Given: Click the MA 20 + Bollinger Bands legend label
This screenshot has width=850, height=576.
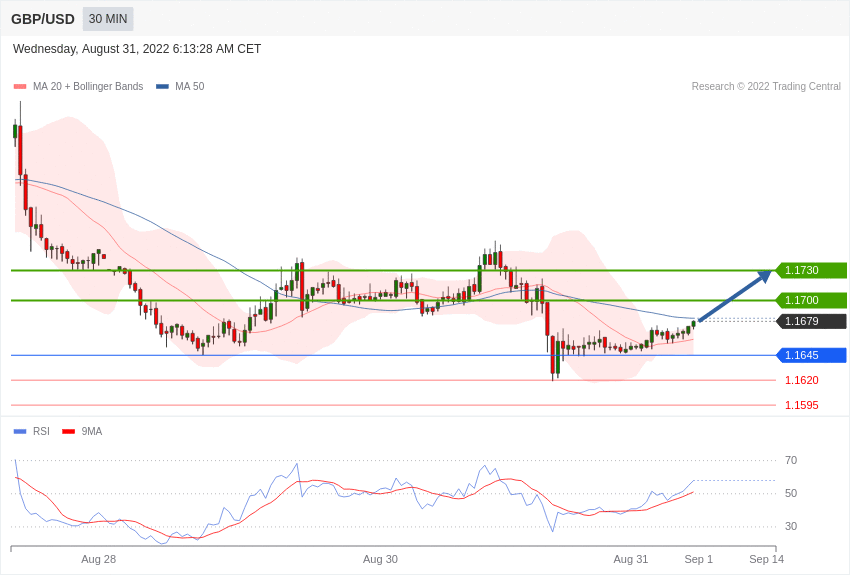Looking at the screenshot, I should pyautogui.click(x=88, y=86).
